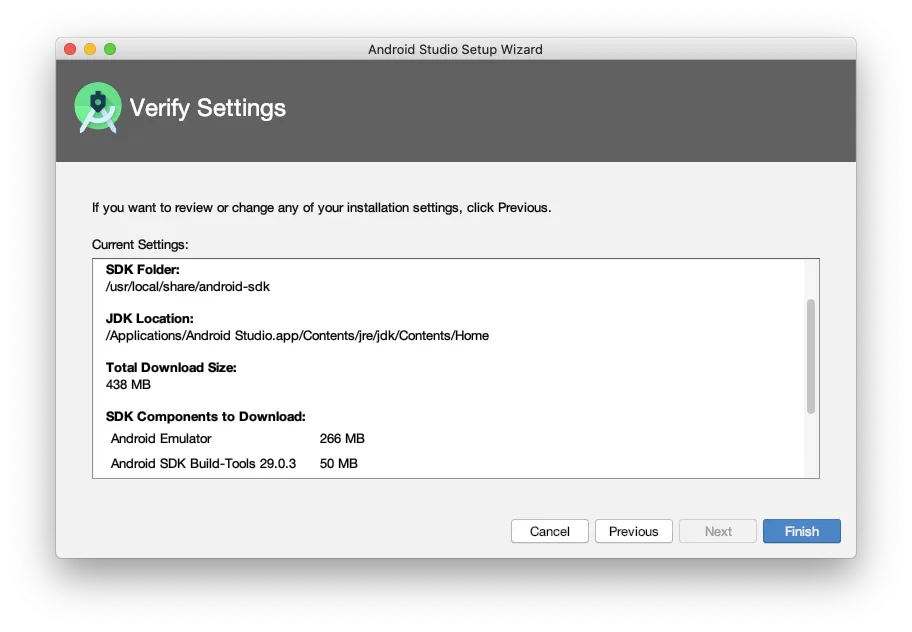
Task: Click the SDK Components to Download heading
Action: coord(205,416)
